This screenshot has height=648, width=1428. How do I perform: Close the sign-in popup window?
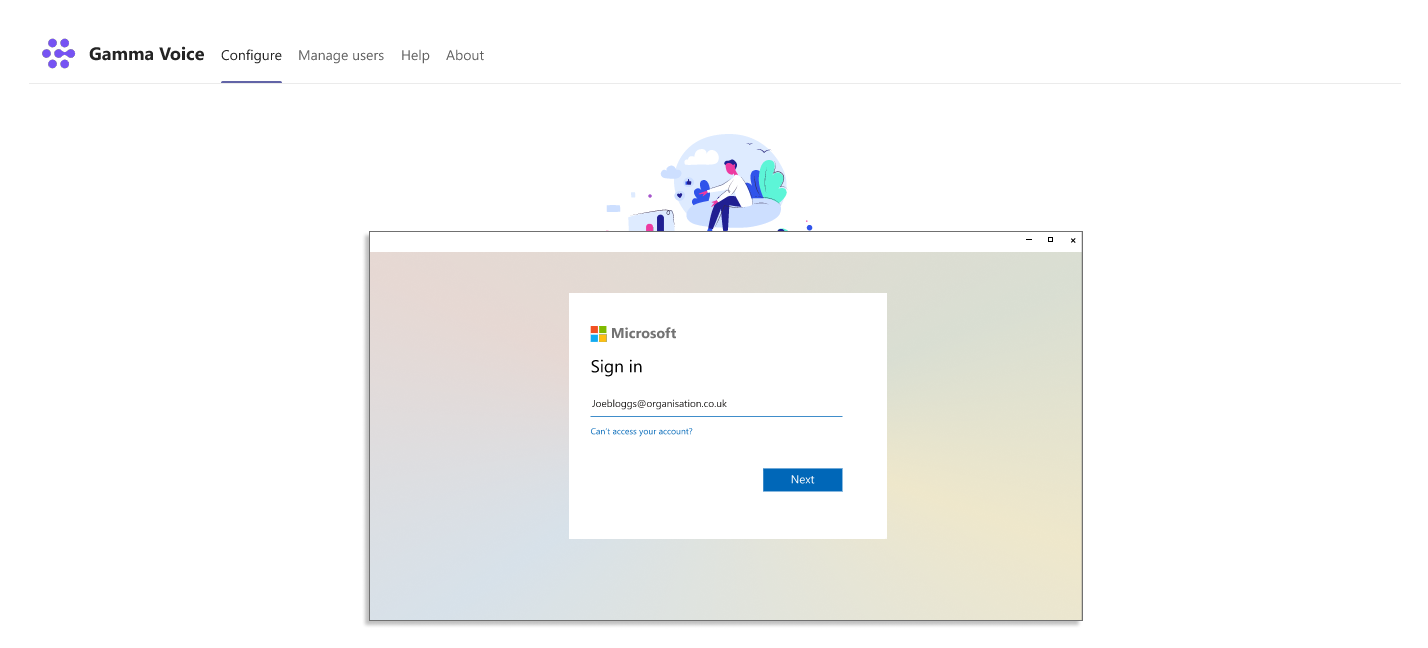click(x=1073, y=240)
